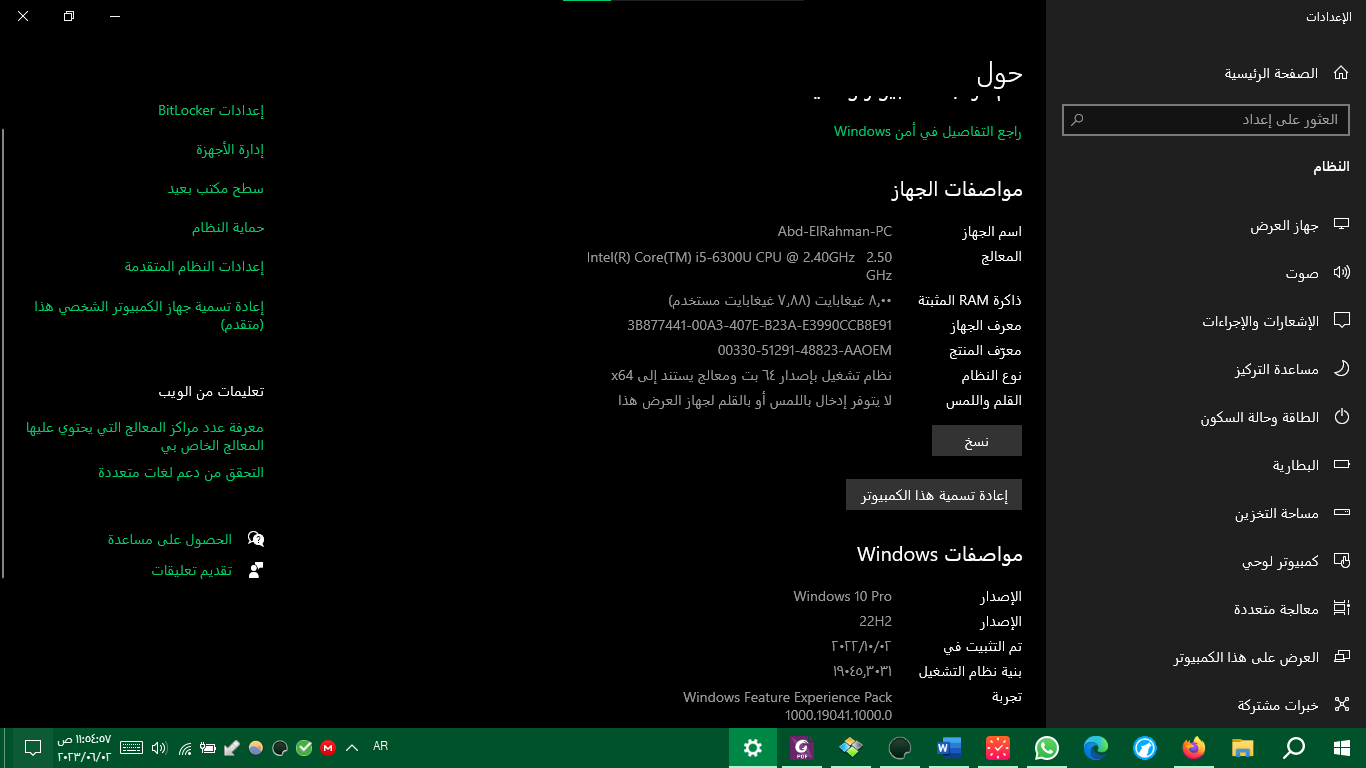
Task: Open the blue round browser icon beside Firefox
Action: pyautogui.click(x=1145, y=747)
